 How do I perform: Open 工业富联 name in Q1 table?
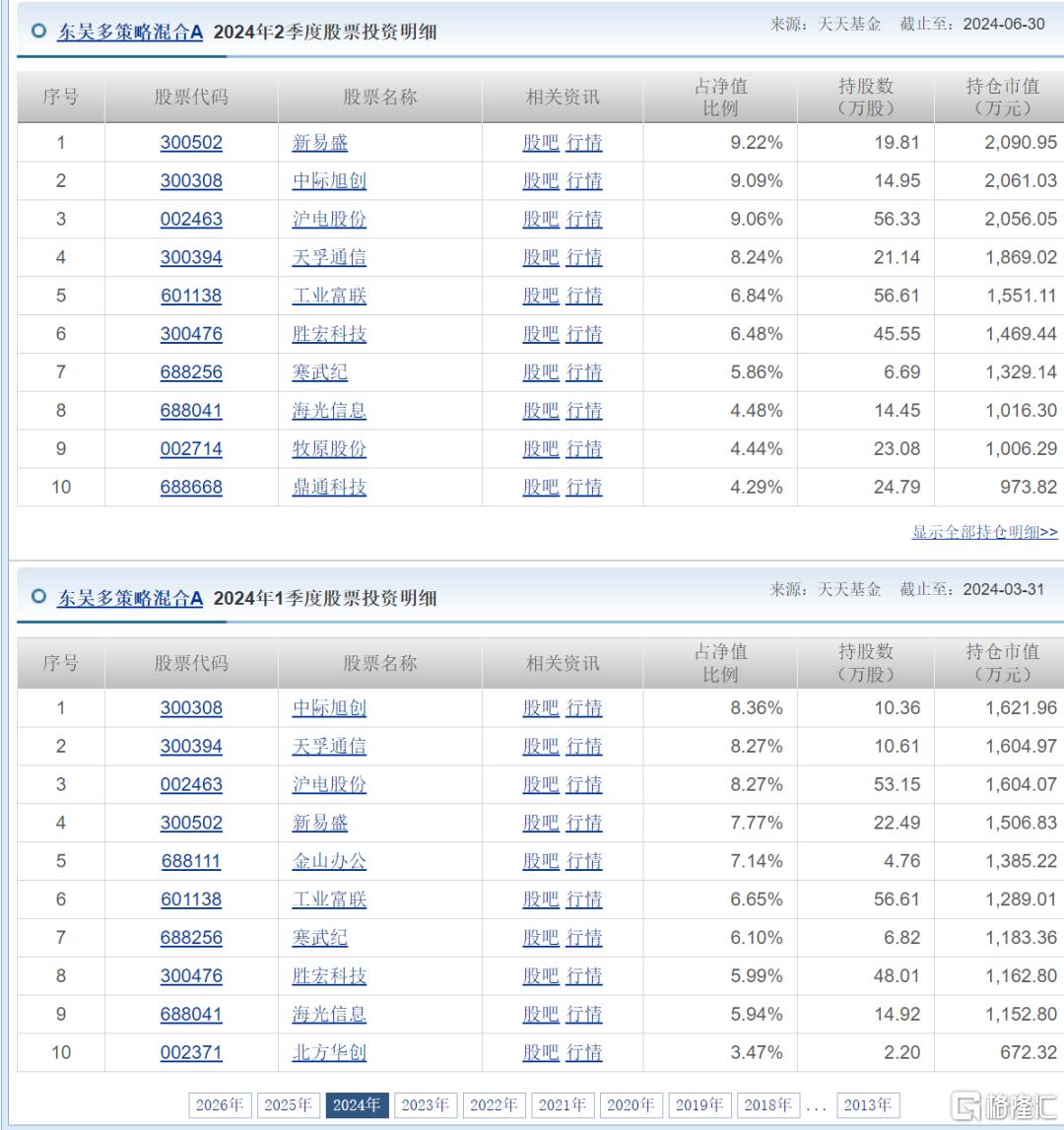coord(329,899)
